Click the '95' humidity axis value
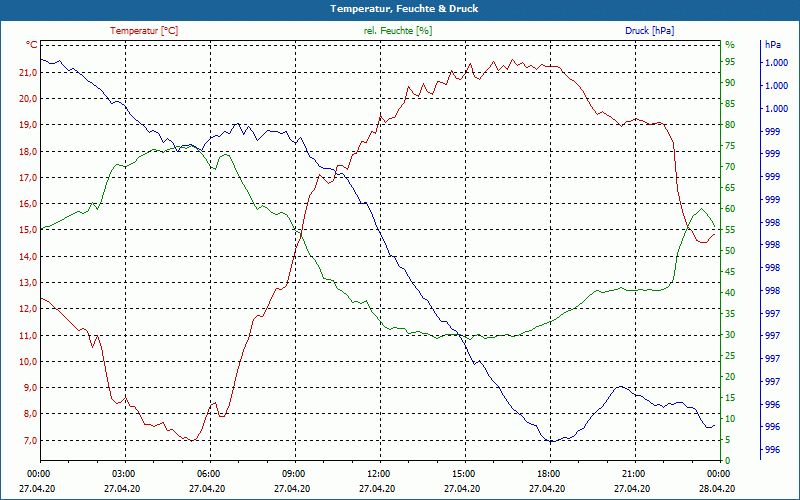Screen dimensions: 800x500 pyautogui.click(x=730, y=62)
